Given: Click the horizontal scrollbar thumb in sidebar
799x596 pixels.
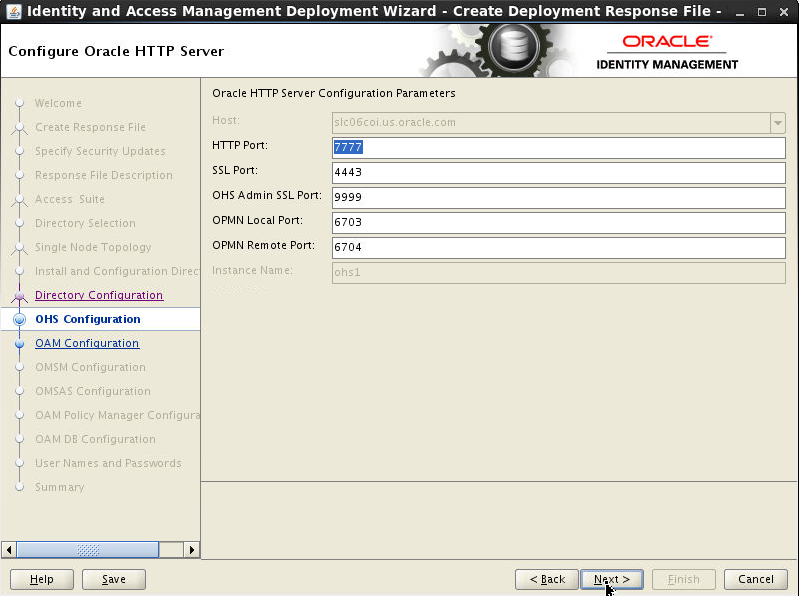Looking at the screenshot, I should point(88,550).
